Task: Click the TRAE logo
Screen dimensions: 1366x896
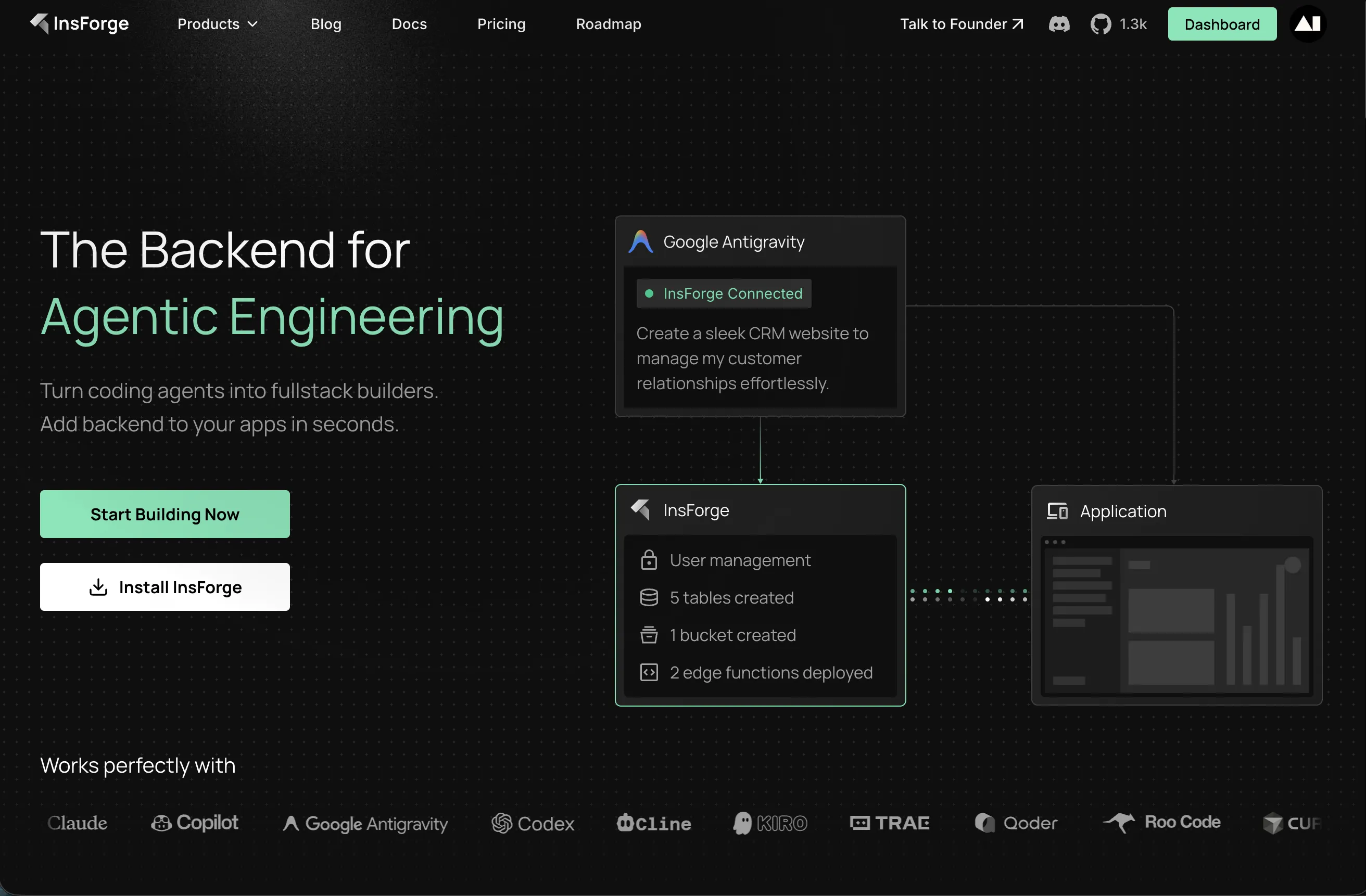Action: 890,823
